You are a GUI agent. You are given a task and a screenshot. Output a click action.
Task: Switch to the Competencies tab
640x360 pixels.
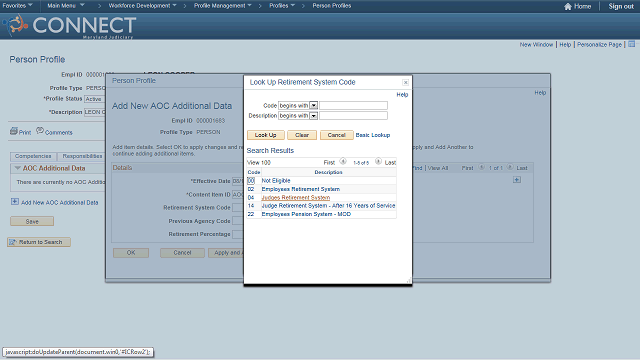click(33, 156)
